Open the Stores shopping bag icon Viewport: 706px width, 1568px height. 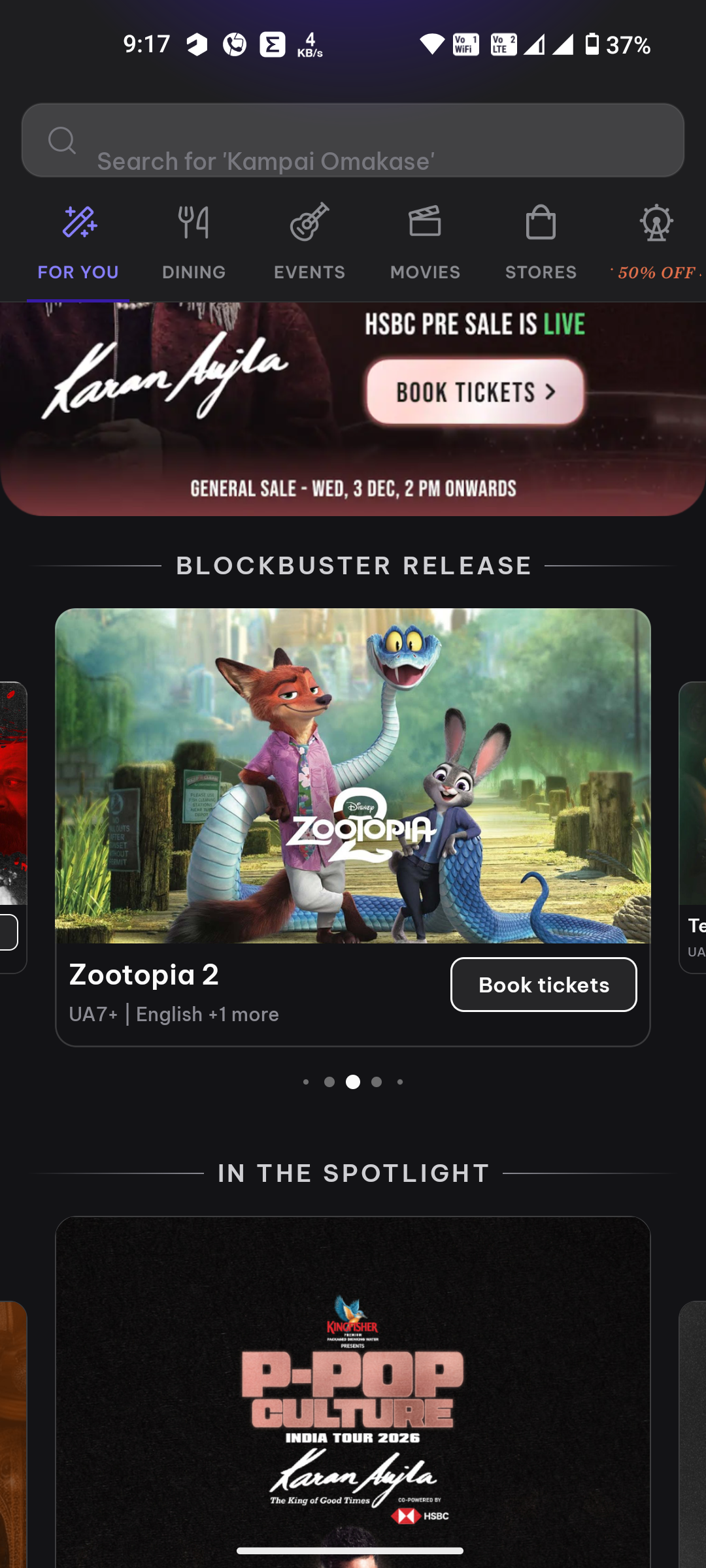point(541,222)
